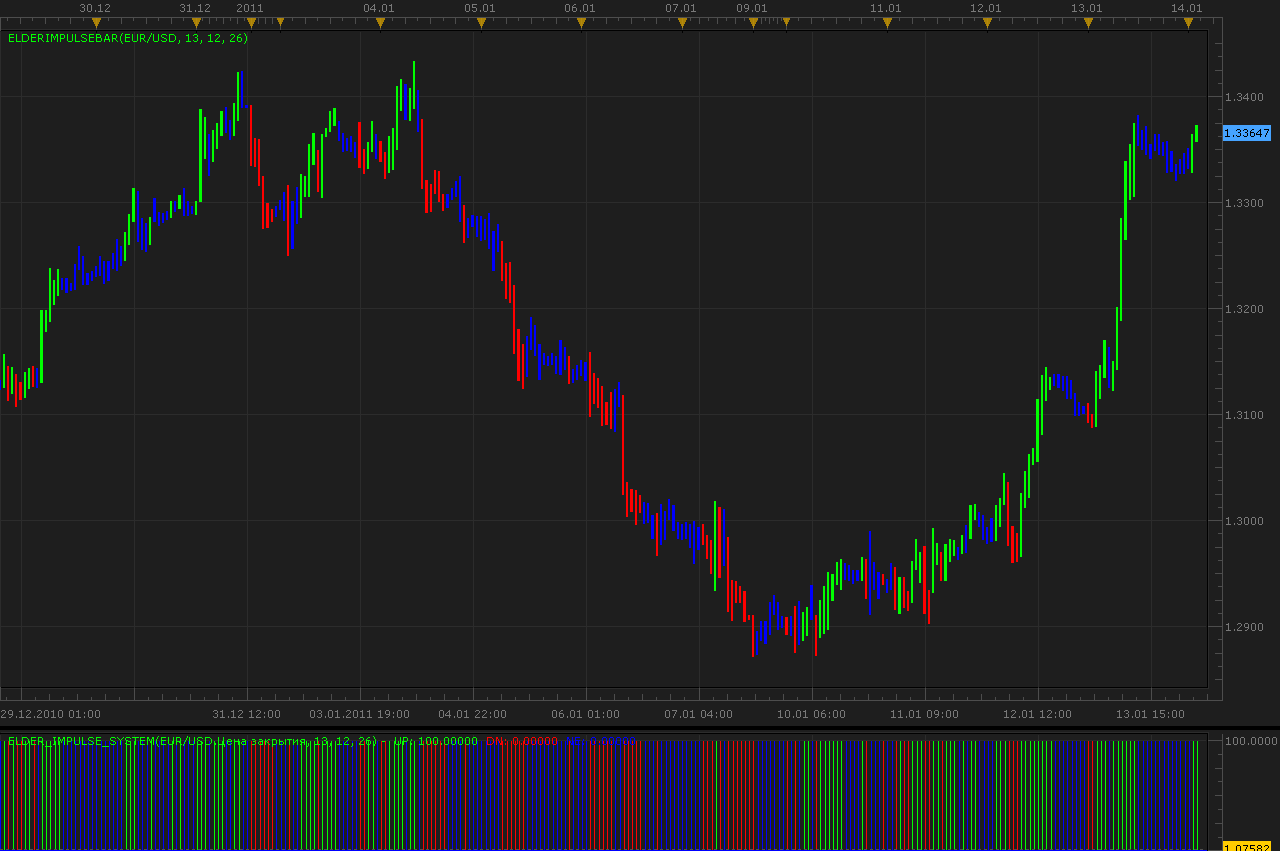Select the ELDERIMPULSEBAR(EUR/USD, 13, 12, 26) indicator label
The image size is (1280, 851).
click(128, 38)
